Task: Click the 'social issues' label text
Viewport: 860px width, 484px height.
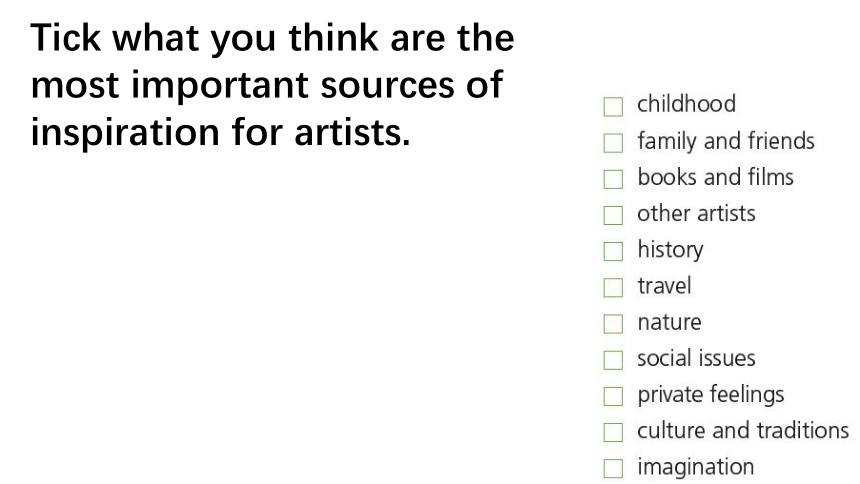Action: [x=696, y=358]
